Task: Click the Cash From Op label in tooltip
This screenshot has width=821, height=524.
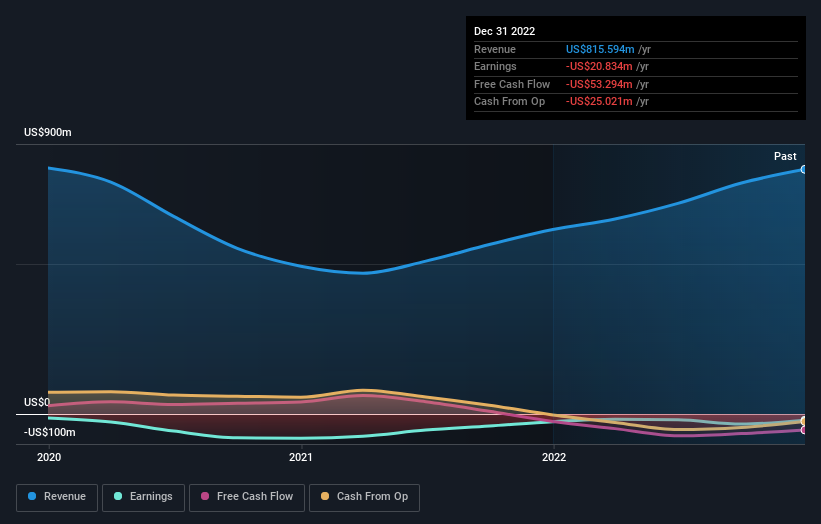Action: [x=509, y=102]
